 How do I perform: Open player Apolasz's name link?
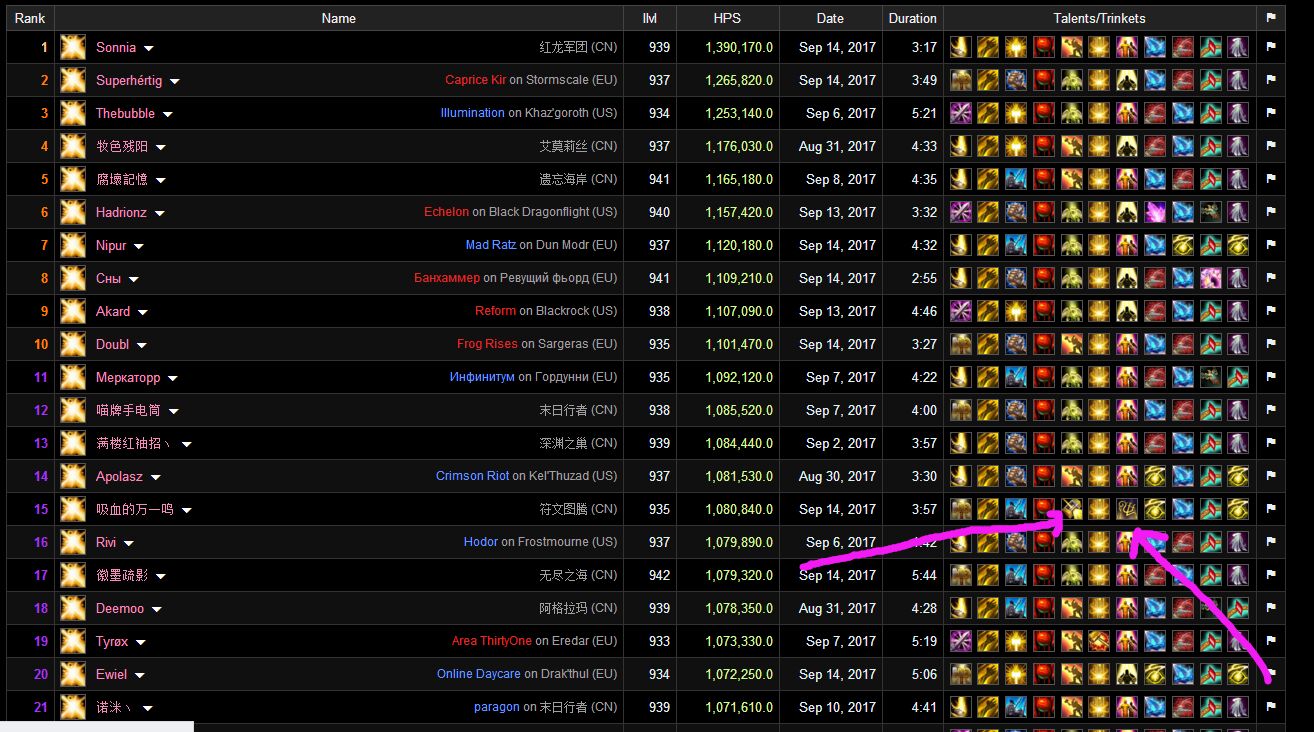click(x=120, y=476)
